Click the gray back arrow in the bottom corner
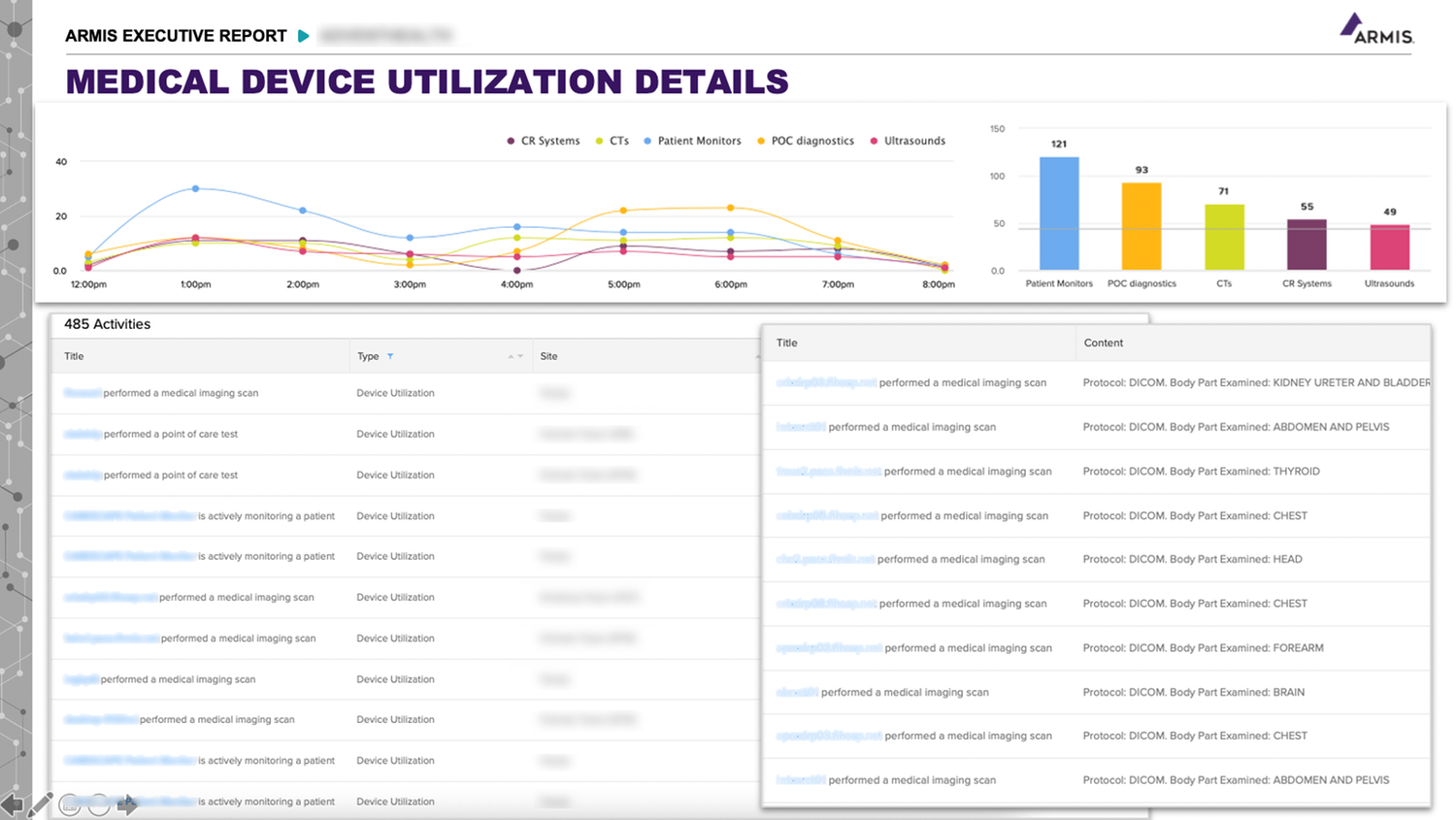1456x820 pixels. coord(12,803)
